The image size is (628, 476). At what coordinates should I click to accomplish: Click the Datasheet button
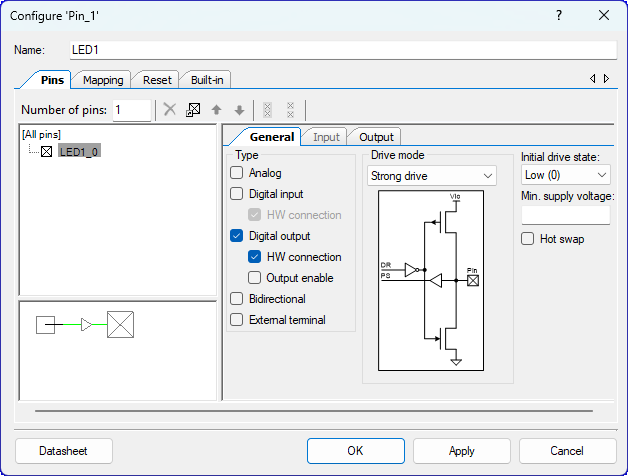64,451
